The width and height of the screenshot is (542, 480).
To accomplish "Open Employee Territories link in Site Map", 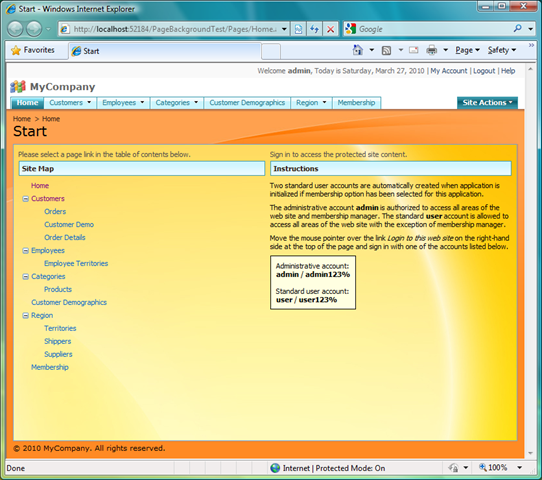I will 76,263.
